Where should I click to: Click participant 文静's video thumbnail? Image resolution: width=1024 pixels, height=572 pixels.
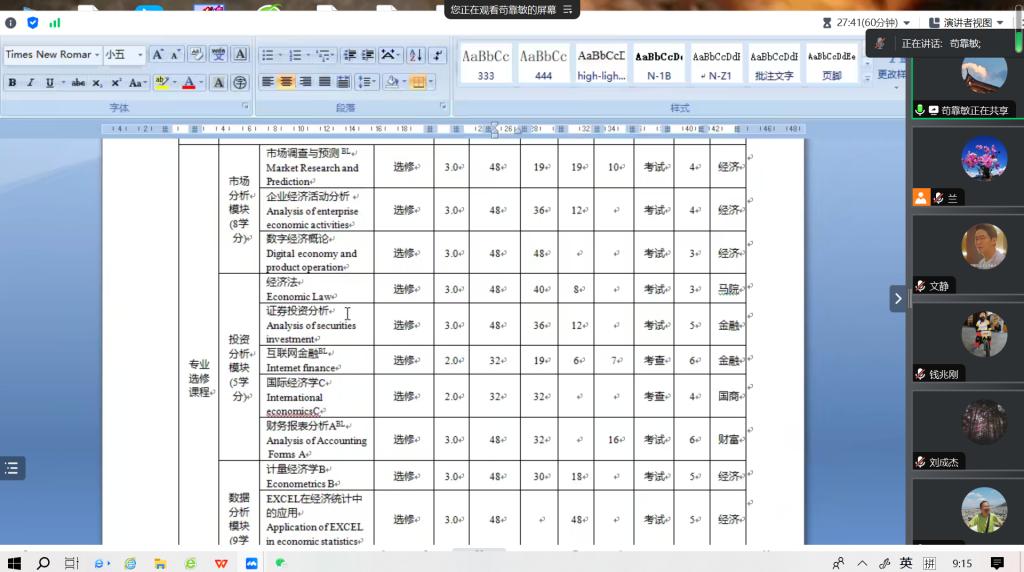pos(984,247)
